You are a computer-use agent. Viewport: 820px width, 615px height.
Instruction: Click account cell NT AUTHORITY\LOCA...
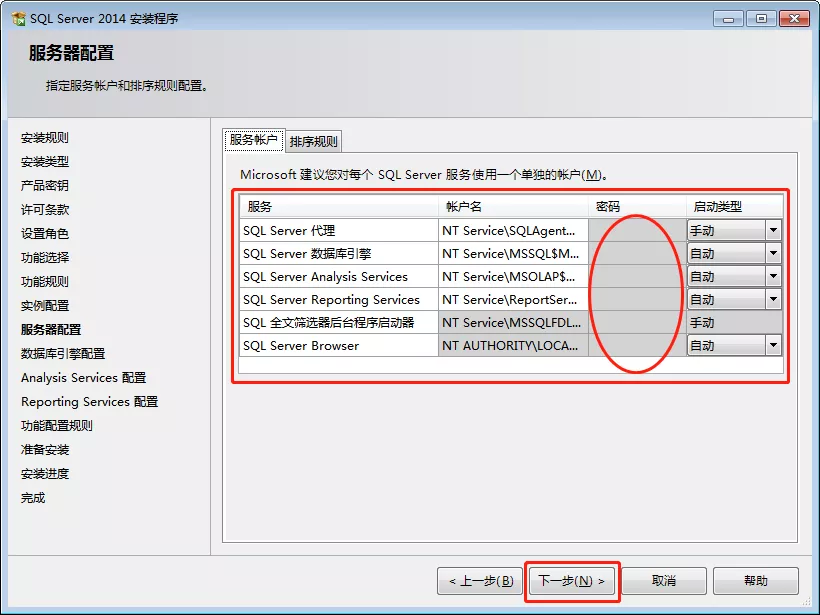pos(513,345)
